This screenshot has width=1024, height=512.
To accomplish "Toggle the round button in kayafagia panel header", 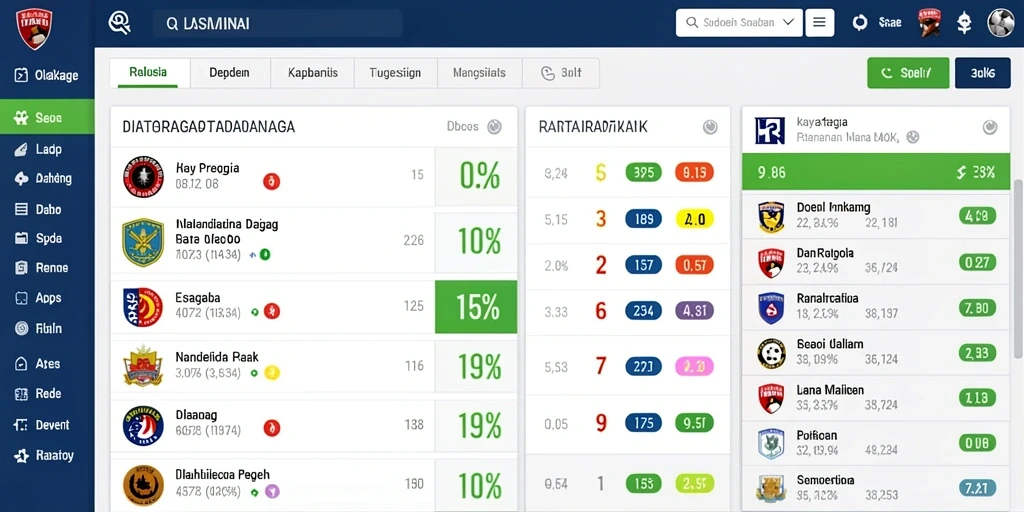I will 990,127.
